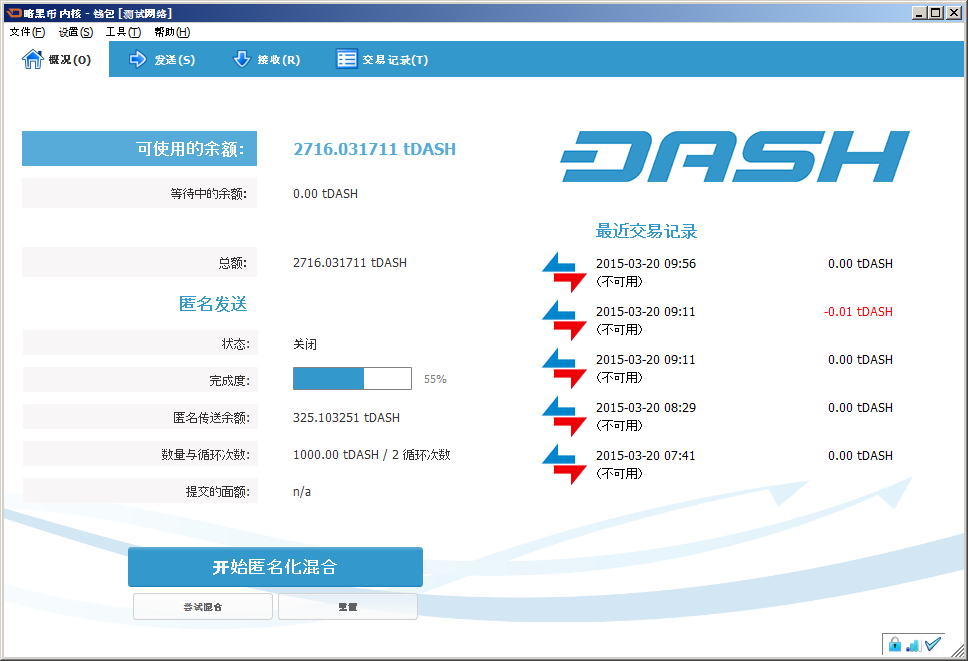This screenshot has height=661, width=968.
Task: Click the list icon of 交易记录 tab
Action: point(346,59)
